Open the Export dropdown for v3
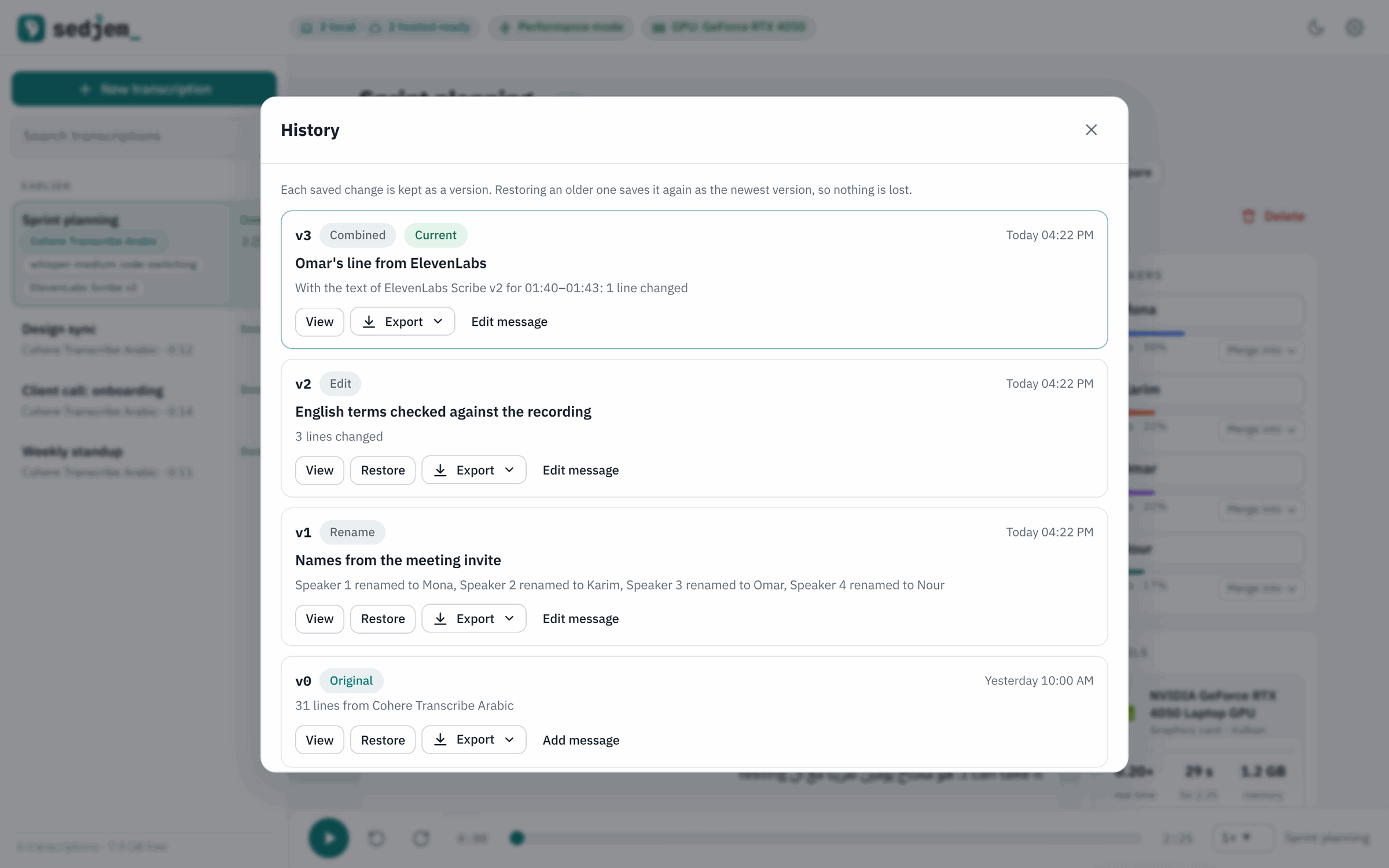1389x868 pixels. [402, 321]
